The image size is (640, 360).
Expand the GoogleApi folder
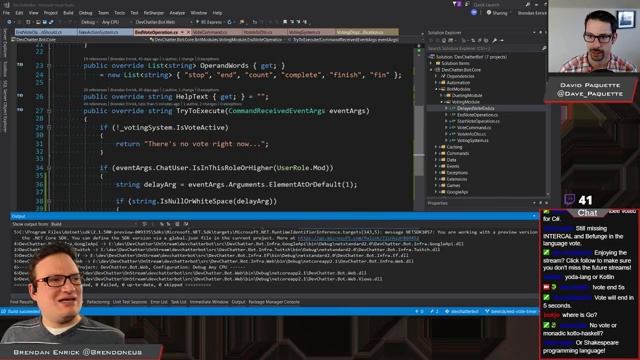[437, 192]
